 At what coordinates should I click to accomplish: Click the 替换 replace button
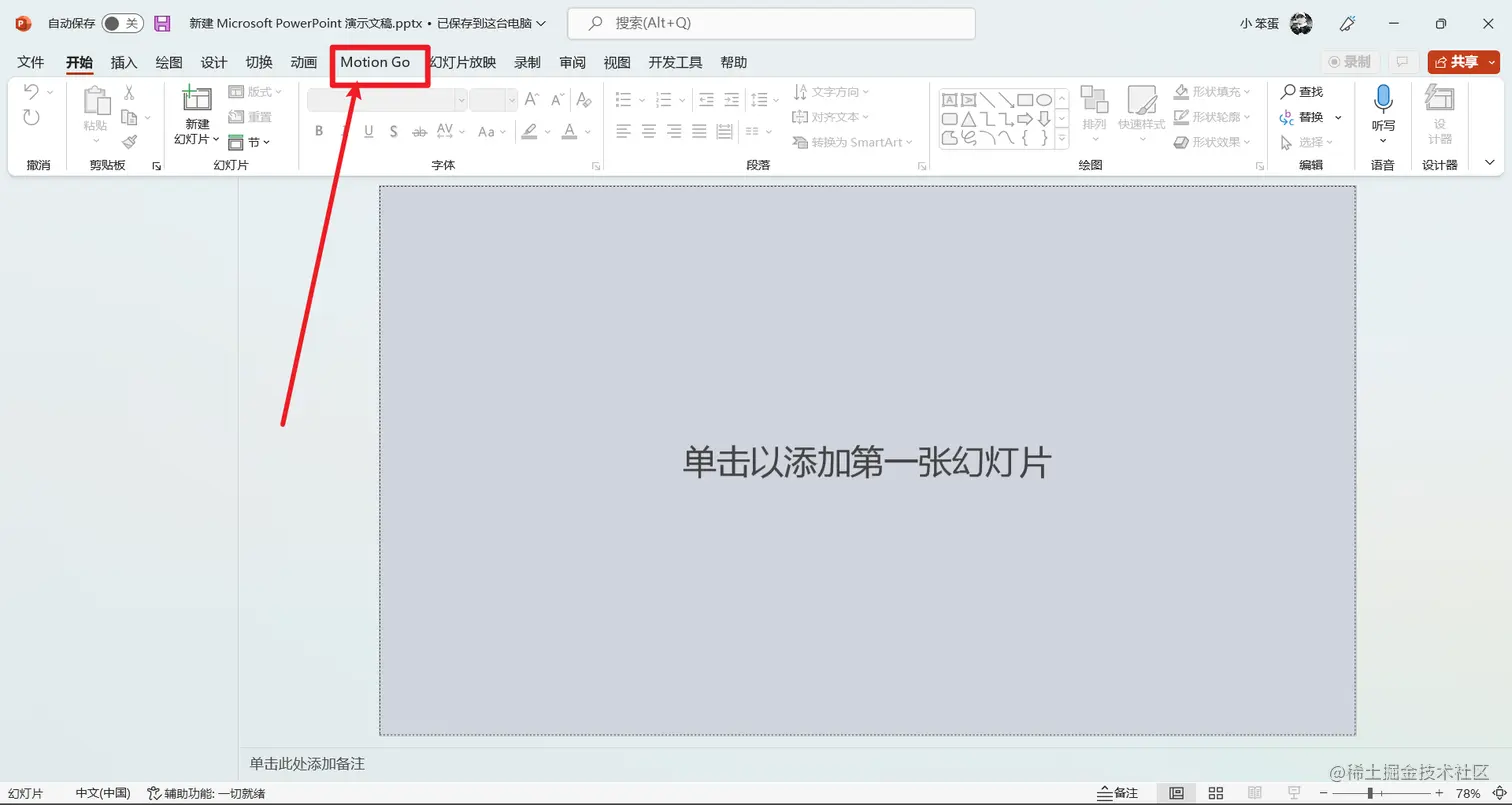(1303, 117)
